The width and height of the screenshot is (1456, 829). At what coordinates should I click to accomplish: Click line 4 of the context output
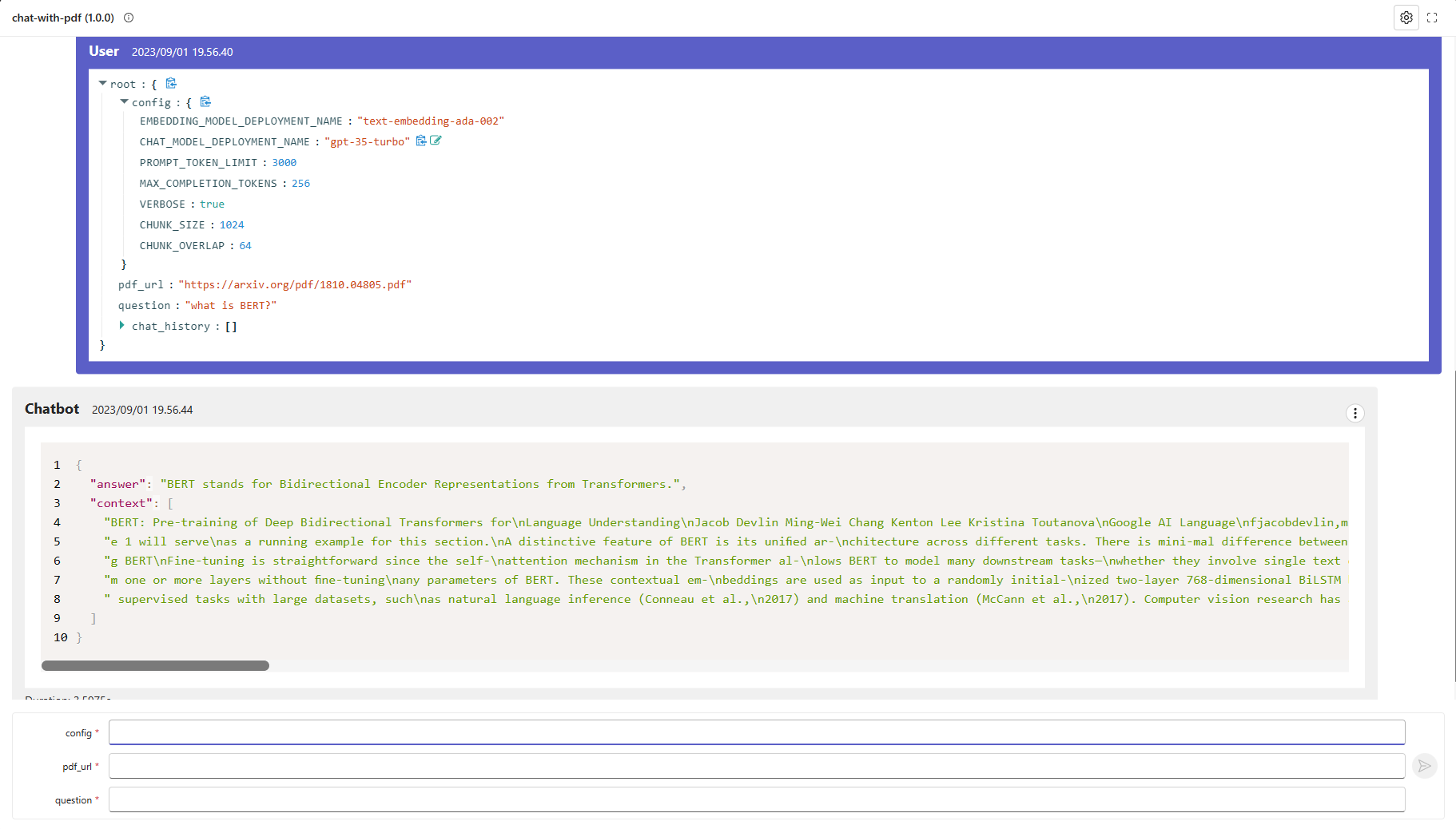(726, 522)
